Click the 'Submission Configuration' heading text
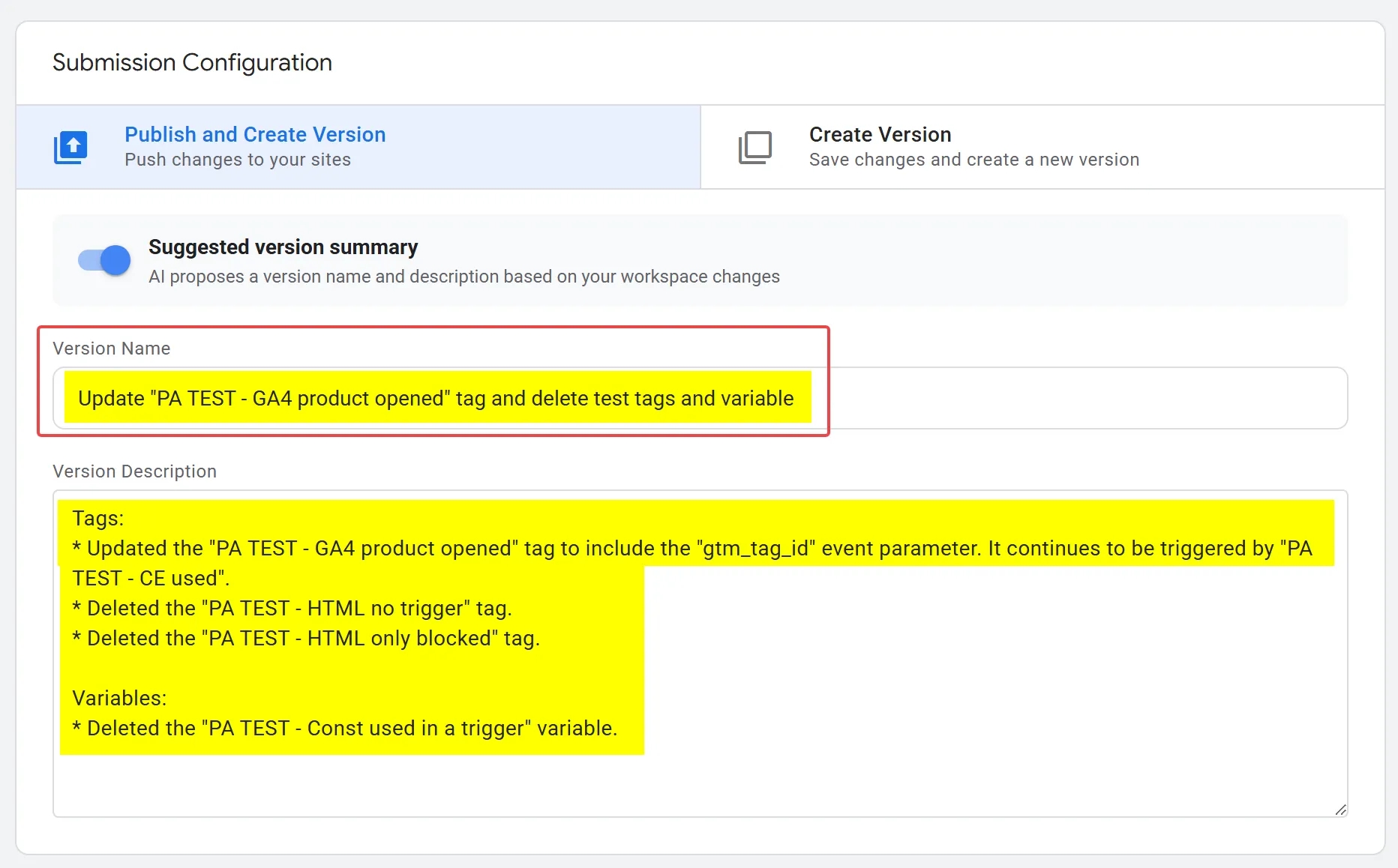The image size is (1398, 868). click(x=192, y=62)
